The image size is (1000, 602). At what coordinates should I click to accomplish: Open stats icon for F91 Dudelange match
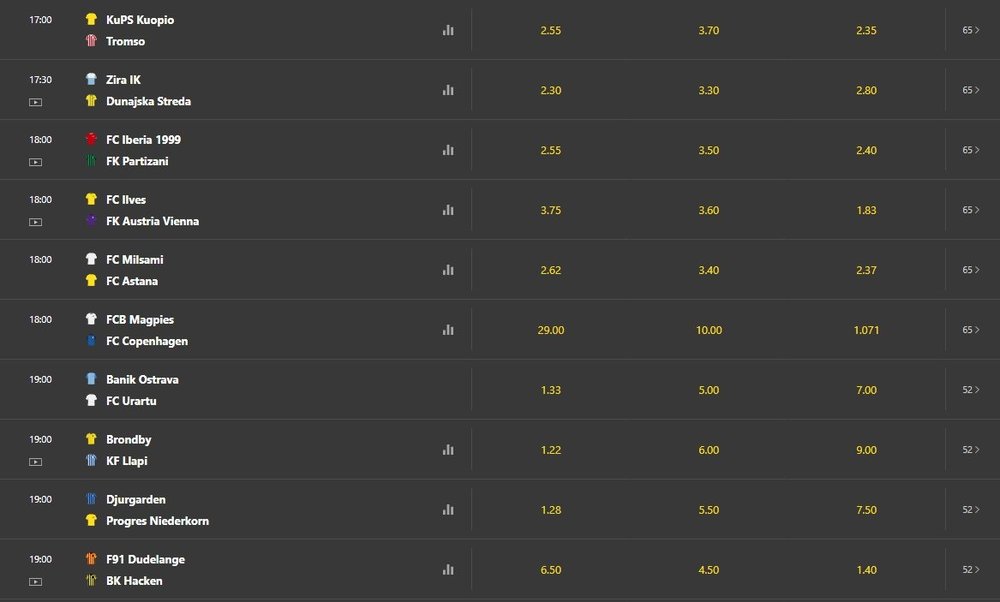click(448, 569)
